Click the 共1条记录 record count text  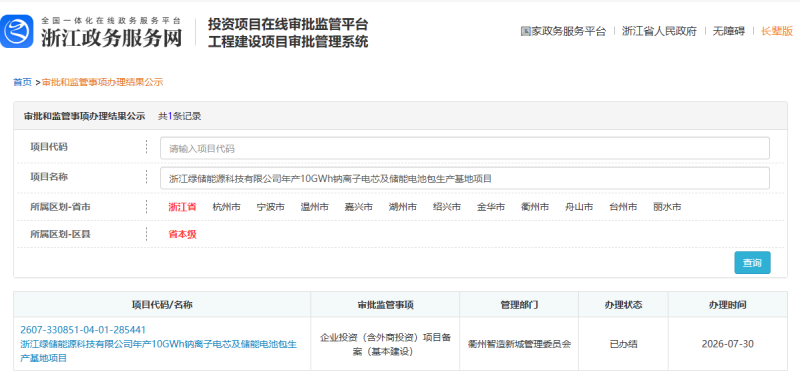click(179, 116)
